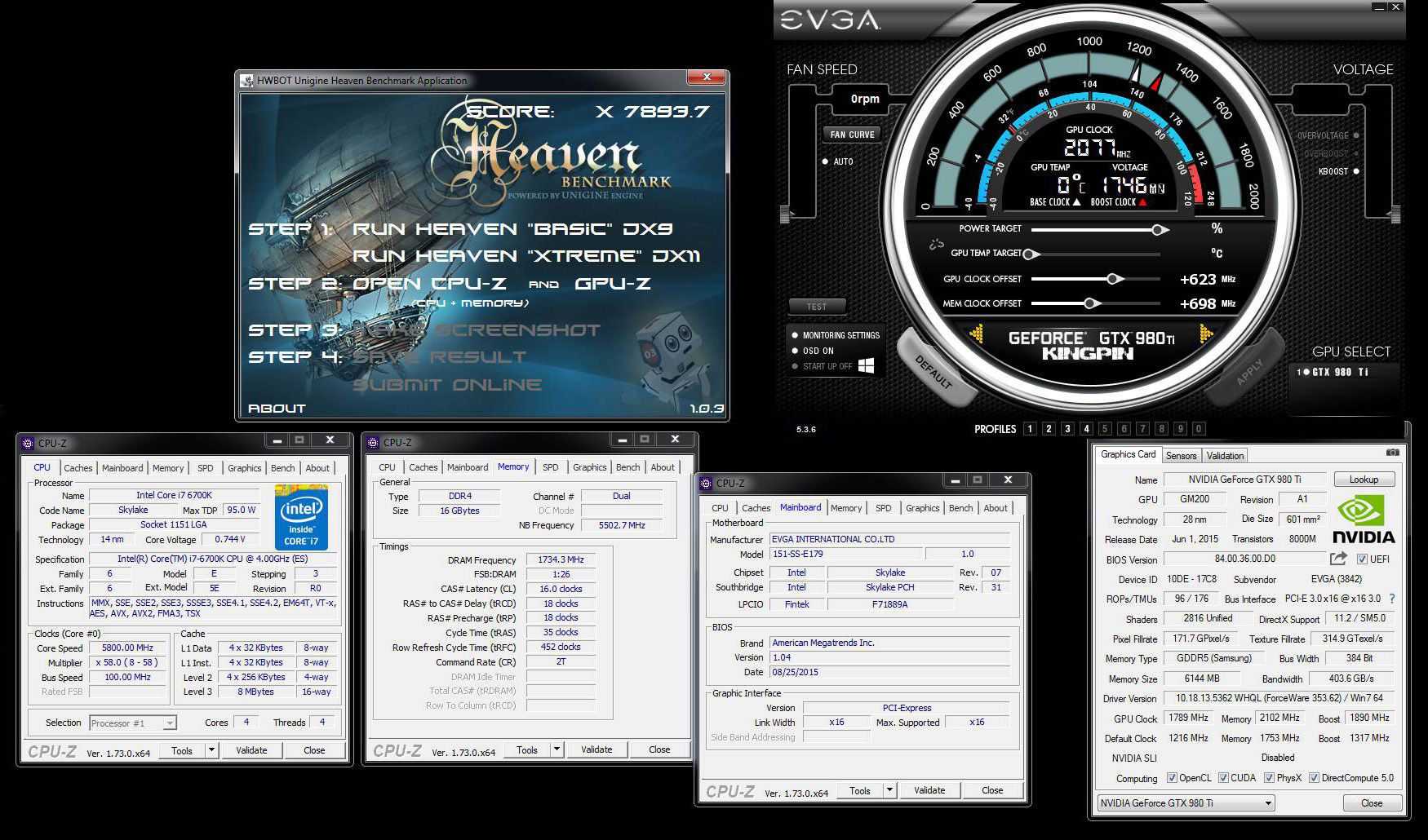This screenshot has width=1428, height=840.
Task: Click the EVGA logo in Precision X
Action: [831, 20]
